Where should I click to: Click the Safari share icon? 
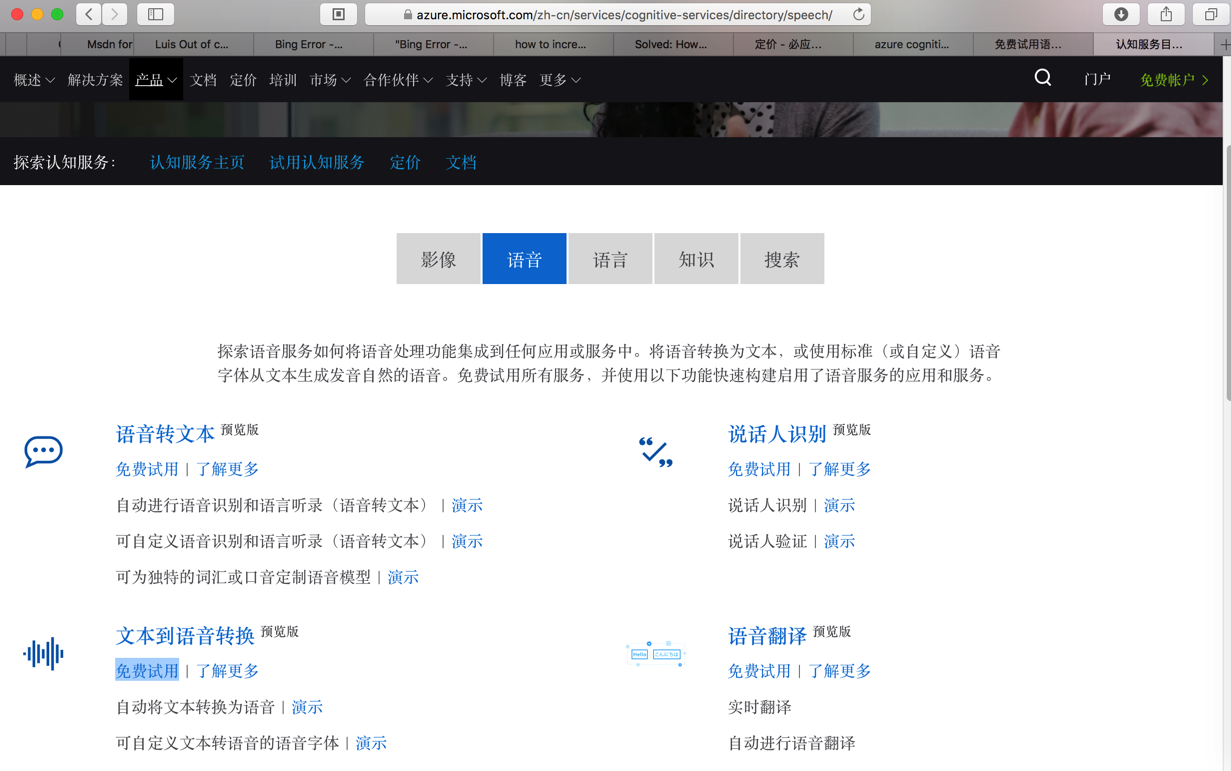1166,14
